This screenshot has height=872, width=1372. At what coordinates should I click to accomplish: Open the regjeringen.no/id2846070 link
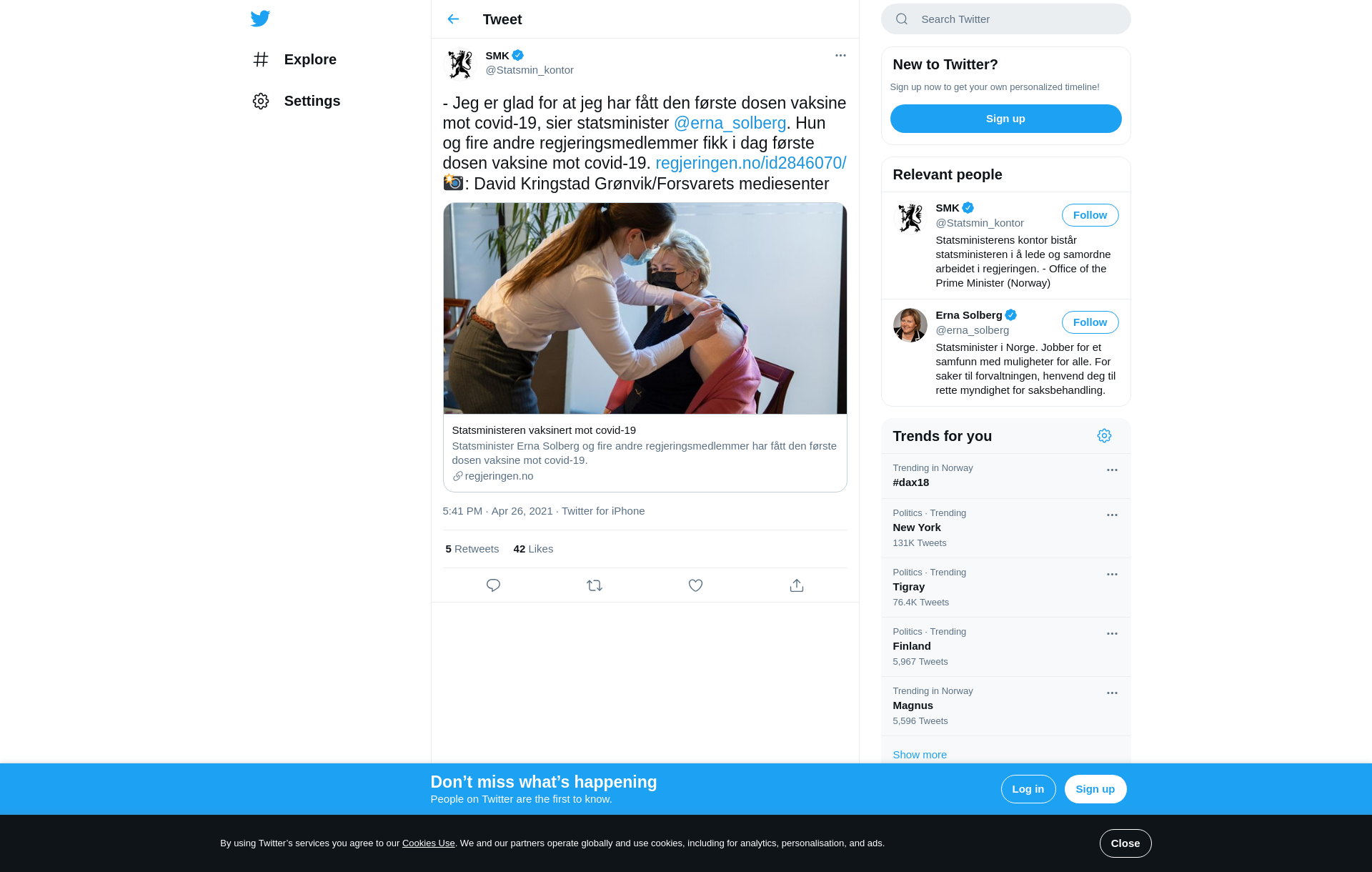[x=750, y=163]
